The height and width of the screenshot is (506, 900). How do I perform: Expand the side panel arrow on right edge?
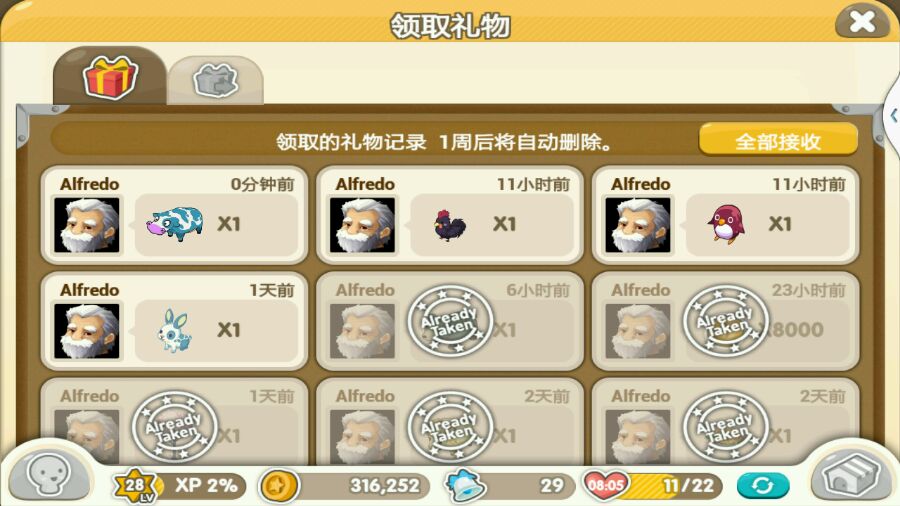893,116
